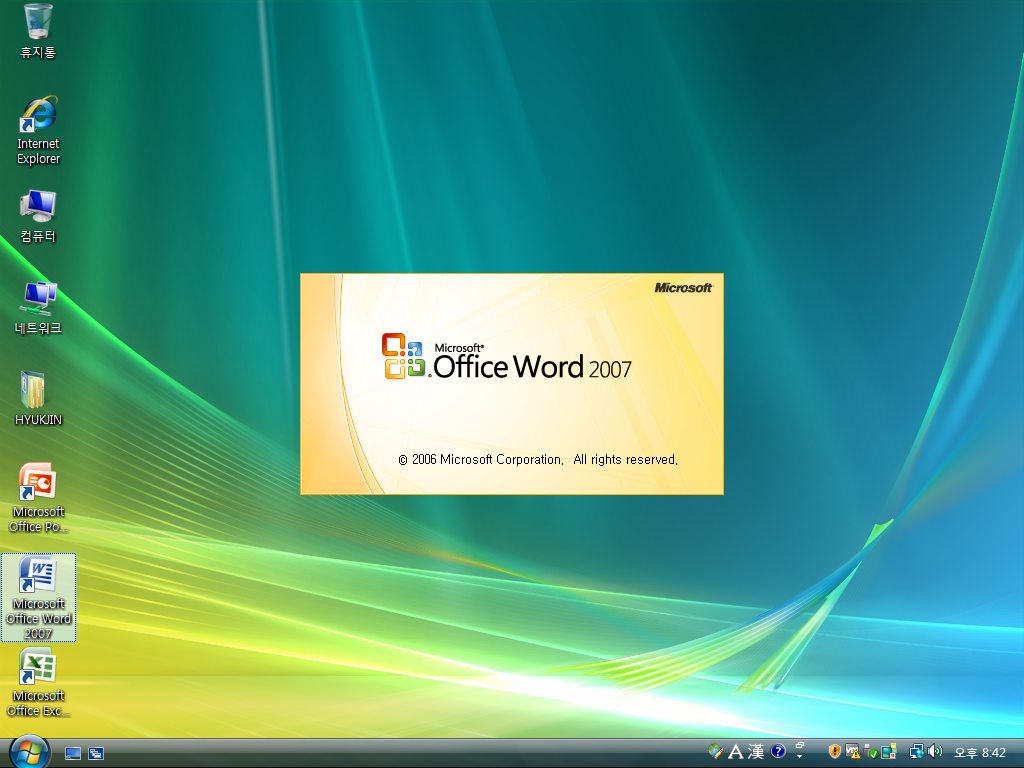Open the language bar options dropdown arrow

[x=799, y=757]
